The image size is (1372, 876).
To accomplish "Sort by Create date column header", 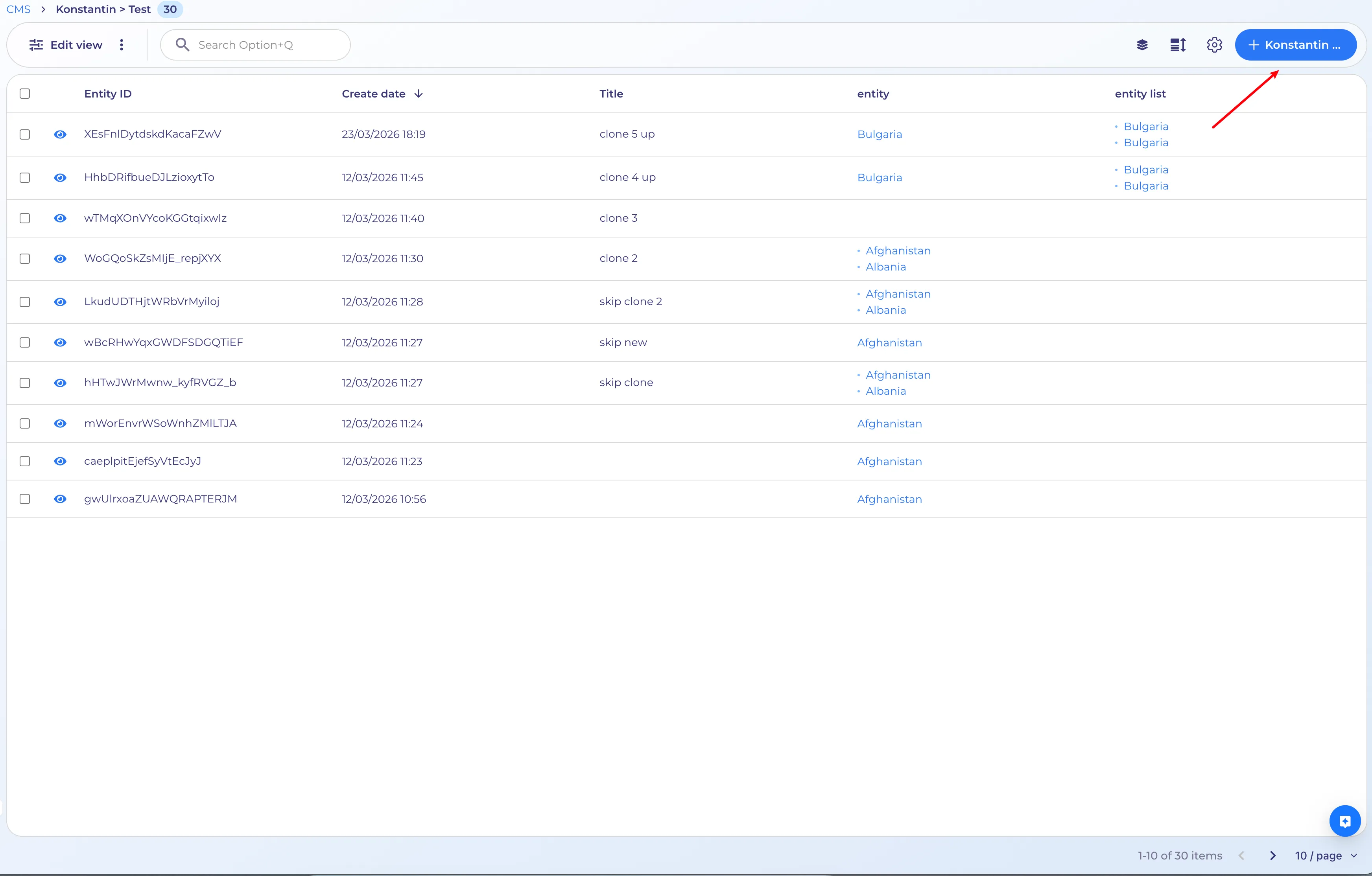I will coord(373,94).
